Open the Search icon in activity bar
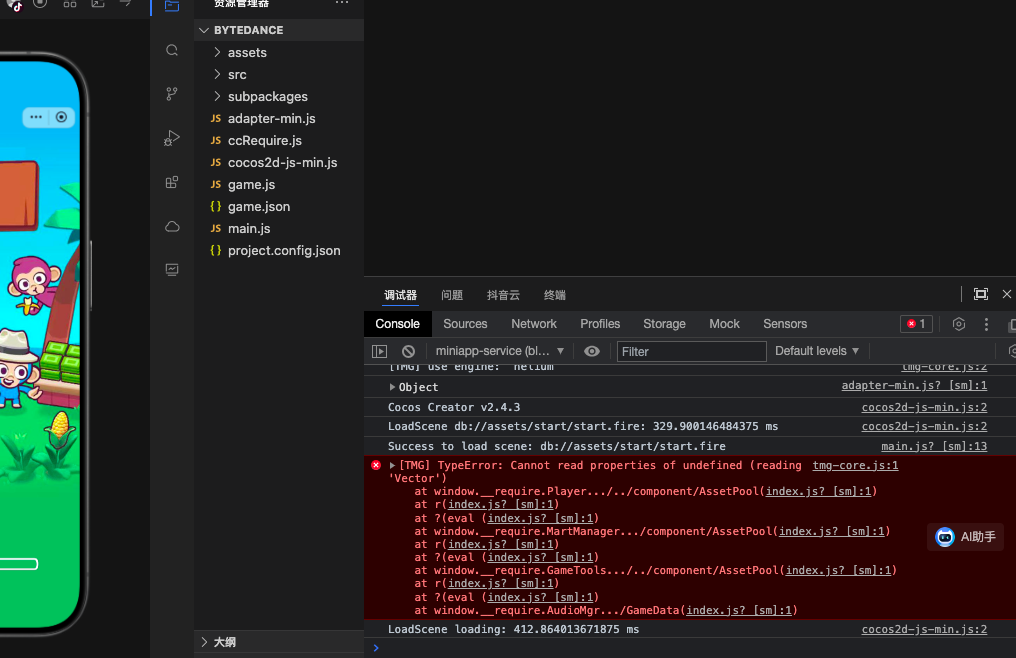Screen dimensions: 1016x658 (172, 51)
